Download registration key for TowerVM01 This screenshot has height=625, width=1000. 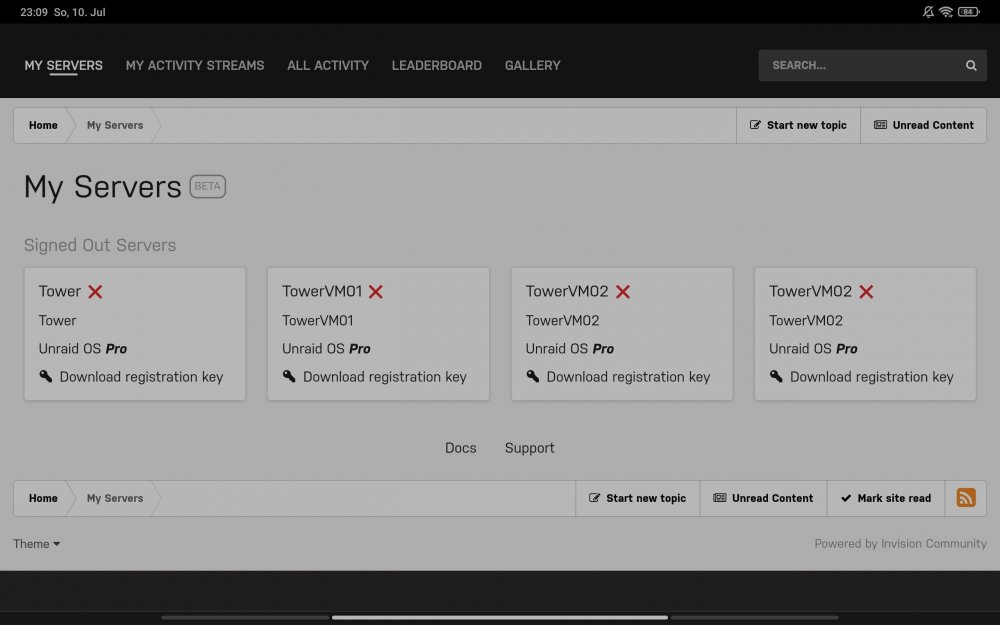pos(385,377)
